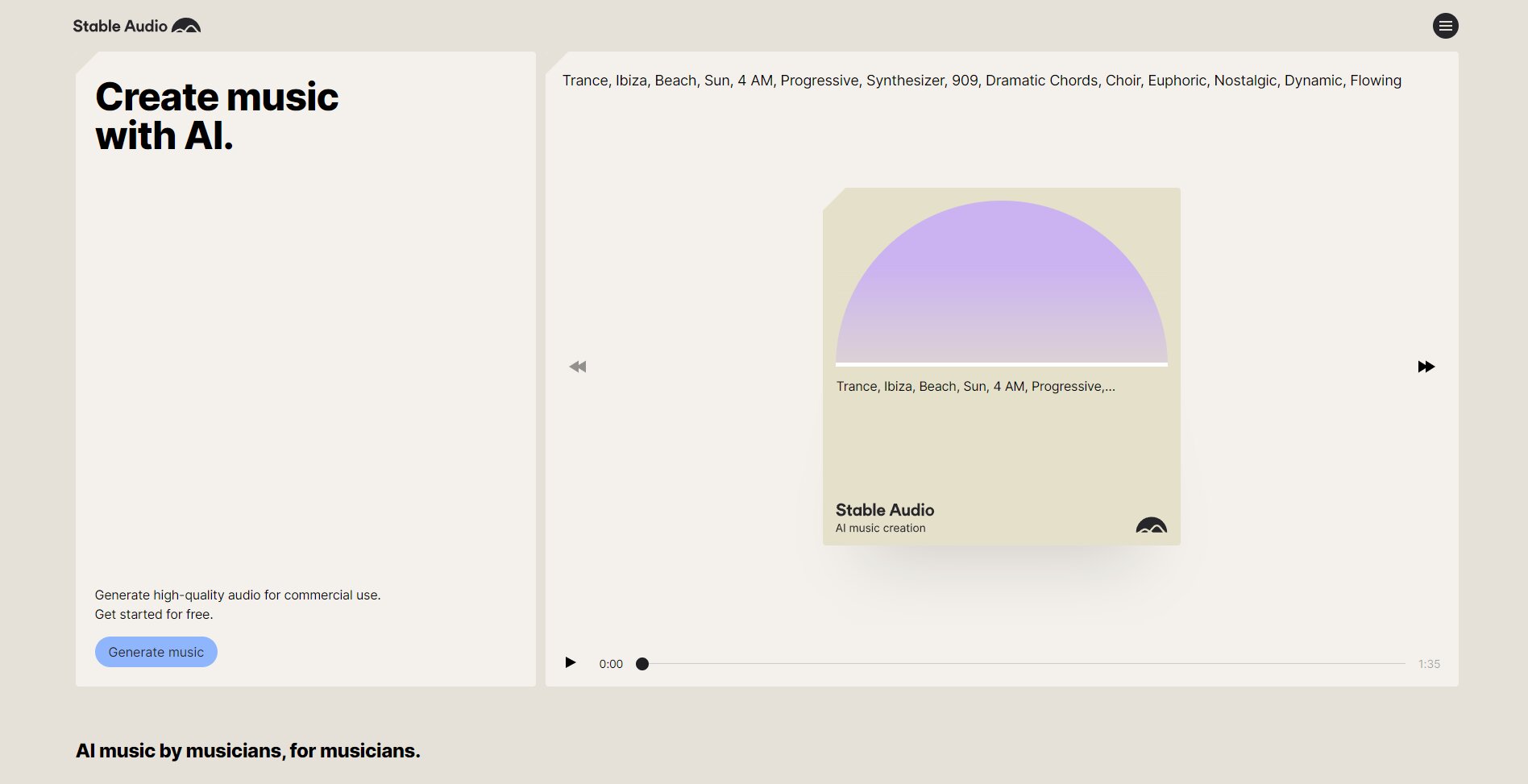The image size is (1528, 784).
Task: Click the full prompt text above the player
Action: tap(982, 81)
